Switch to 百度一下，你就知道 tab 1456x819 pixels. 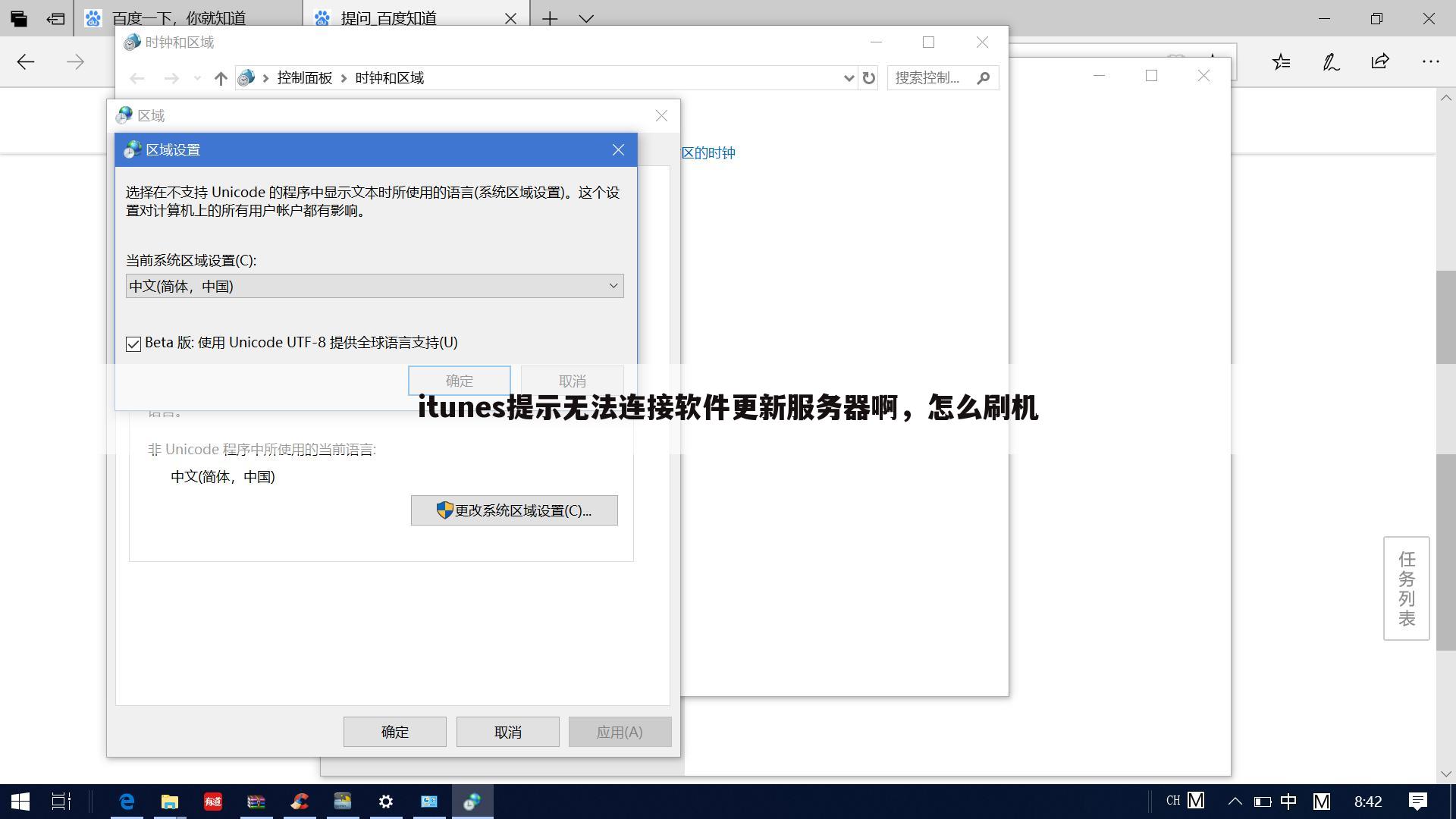click(188, 18)
